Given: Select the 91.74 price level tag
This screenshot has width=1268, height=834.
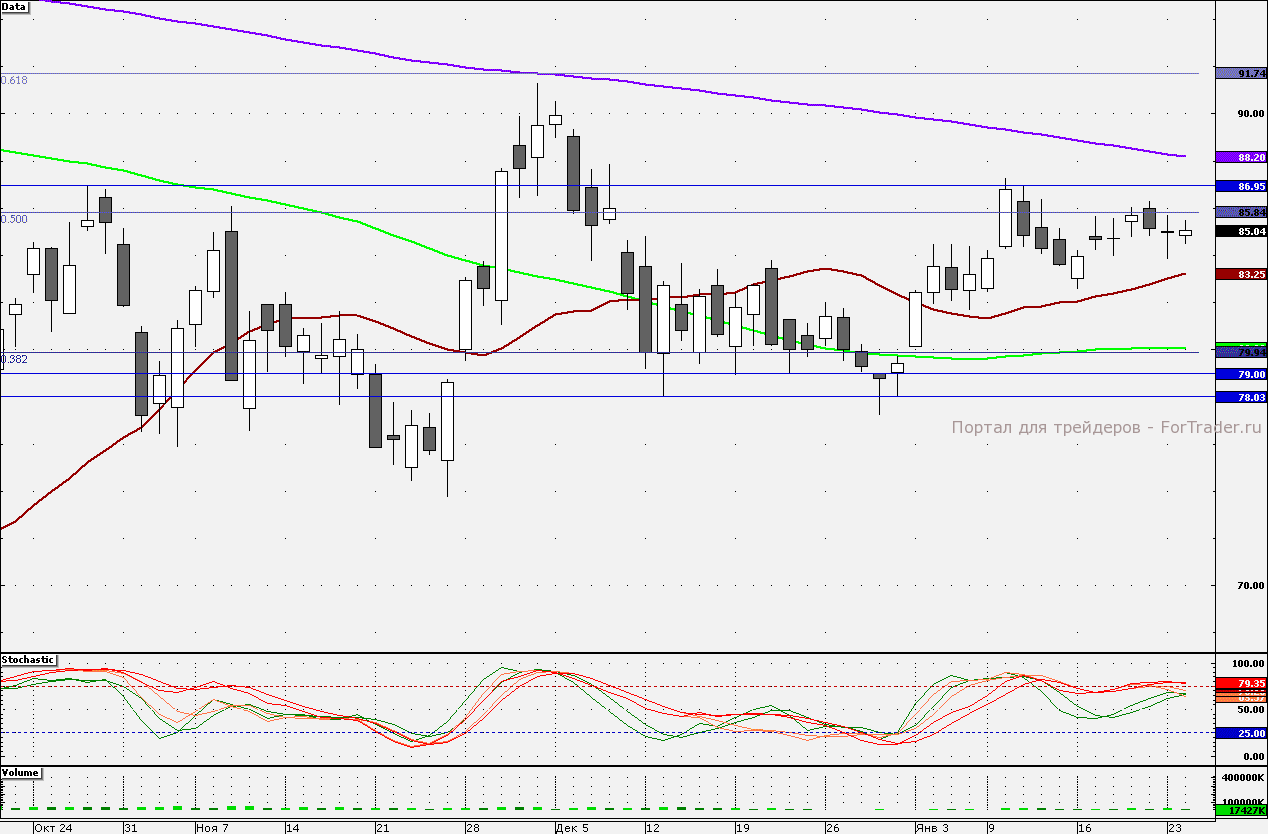Looking at the screenshot, I should pos(1240,73).
